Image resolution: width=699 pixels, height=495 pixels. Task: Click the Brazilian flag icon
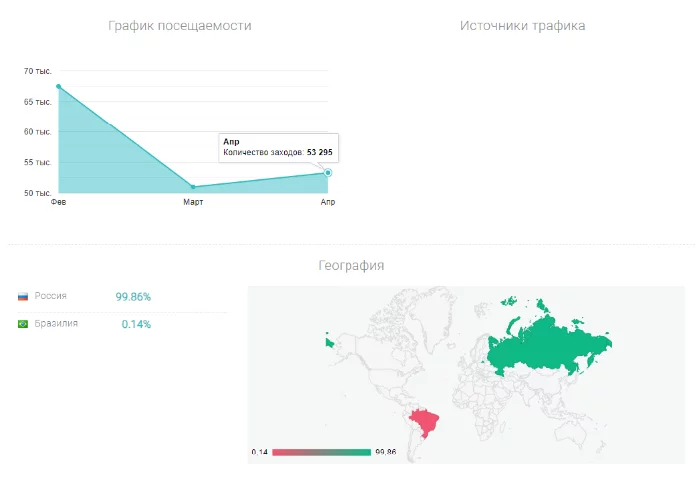[x=22, y=324]
